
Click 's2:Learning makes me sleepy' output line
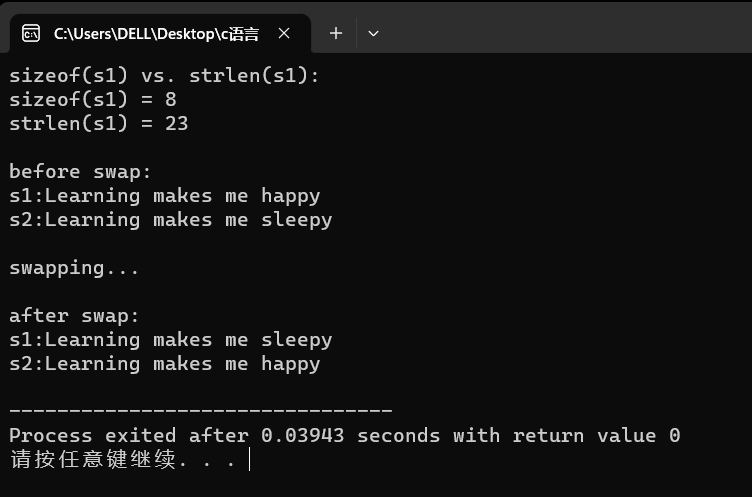tap(170, 220)
